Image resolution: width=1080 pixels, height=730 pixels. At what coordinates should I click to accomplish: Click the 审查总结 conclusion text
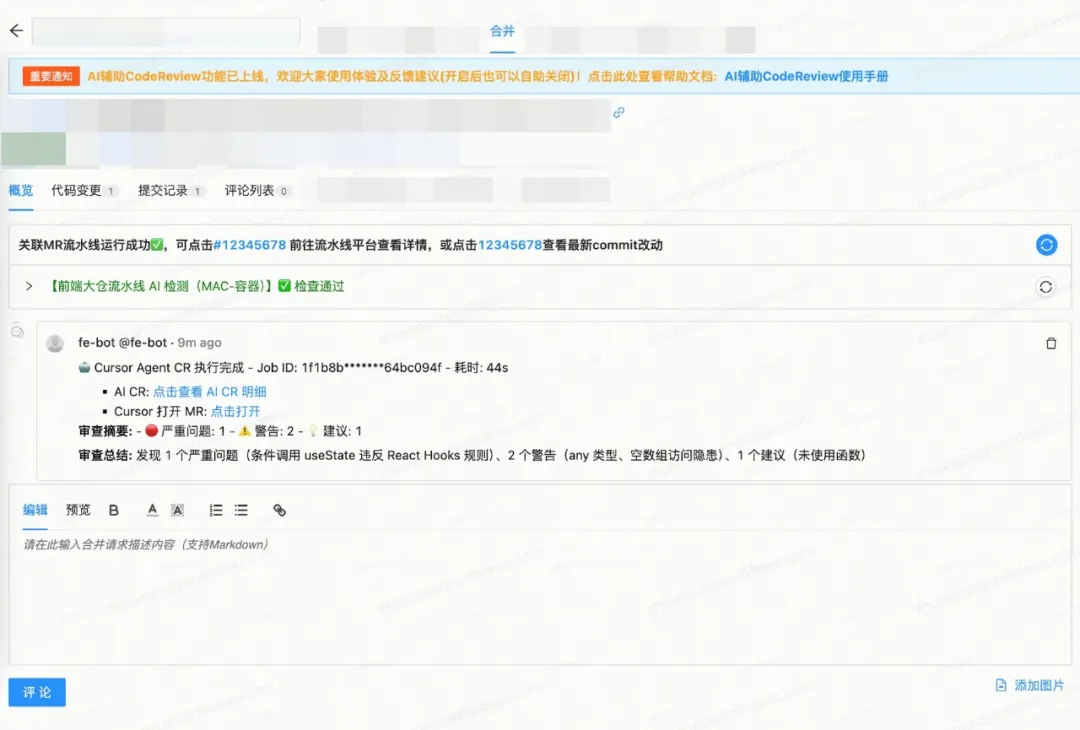(472, 455)
